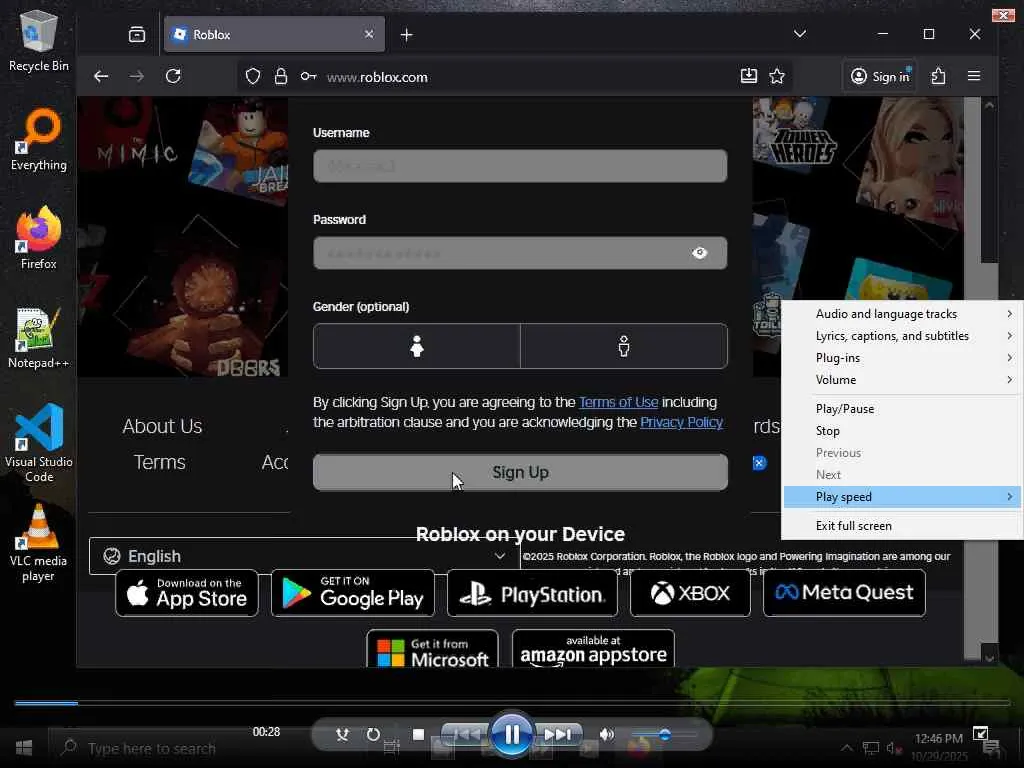
Task: Click the Password input field
Action: (x=520, y=253)
